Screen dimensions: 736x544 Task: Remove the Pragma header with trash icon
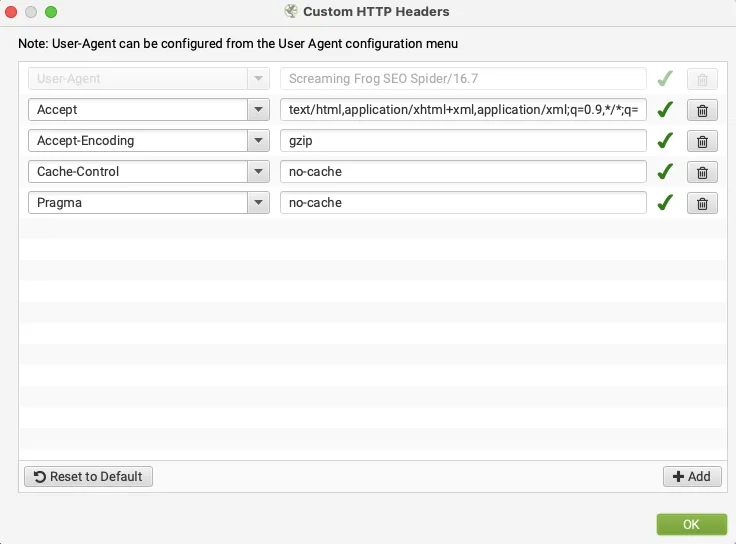[x=702, y=203]
